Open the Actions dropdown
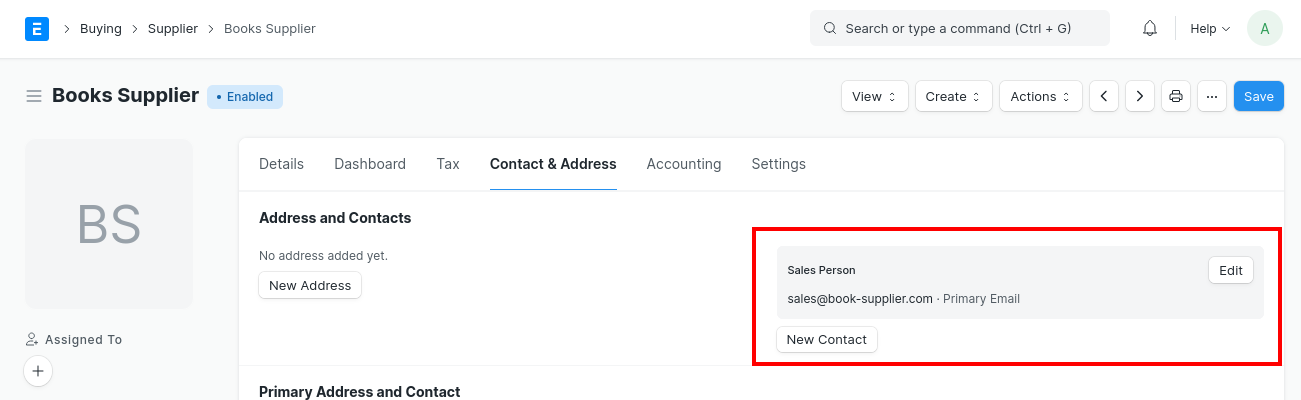 pyautogui.click(x=1040, y=96)
